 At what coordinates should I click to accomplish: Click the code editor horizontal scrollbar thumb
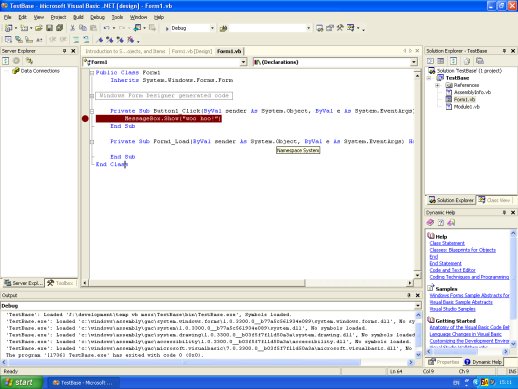197,283
